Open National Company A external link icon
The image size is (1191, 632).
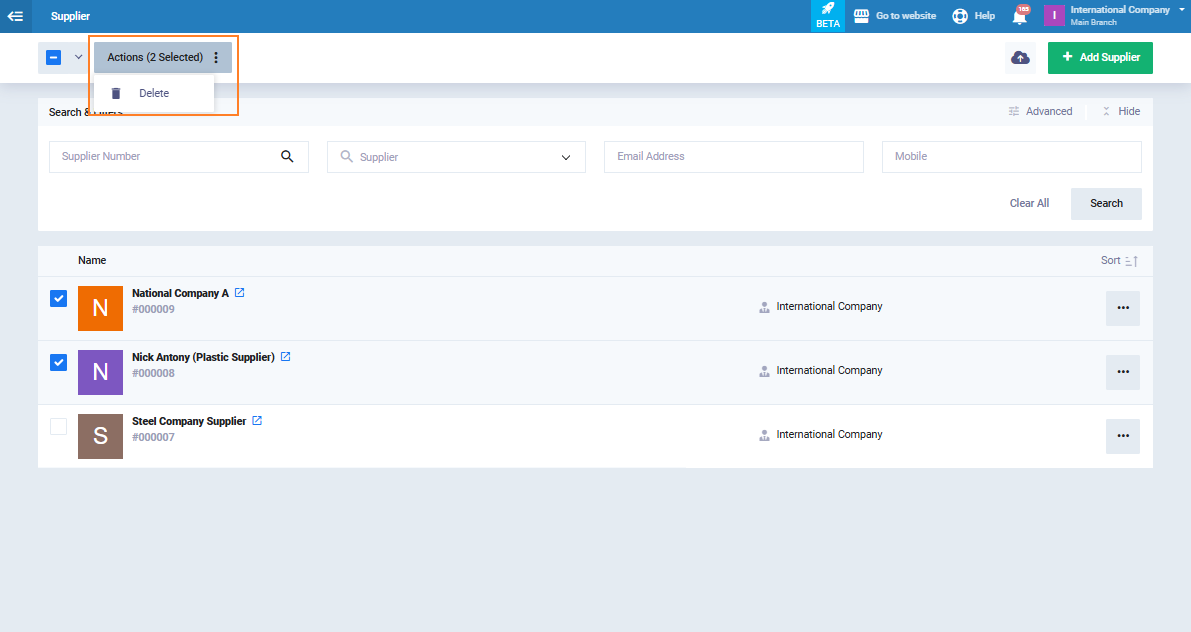click(240, 293)
